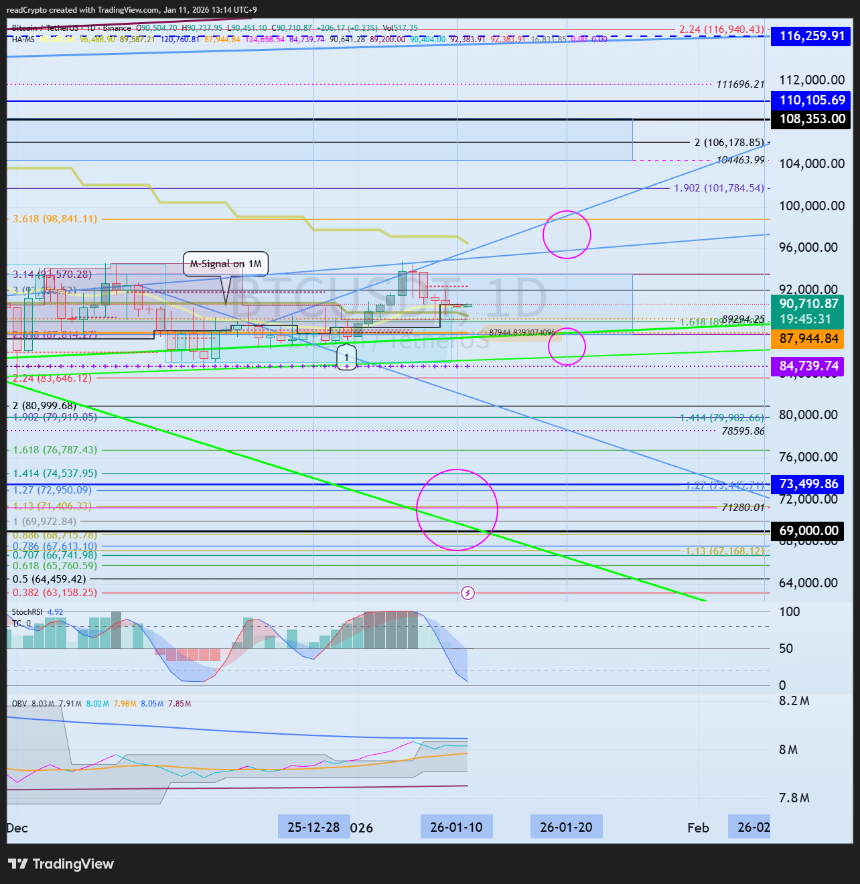Click the StochRSI axis value 50
This screenshot has height=884, width=860.
[786, 648]
